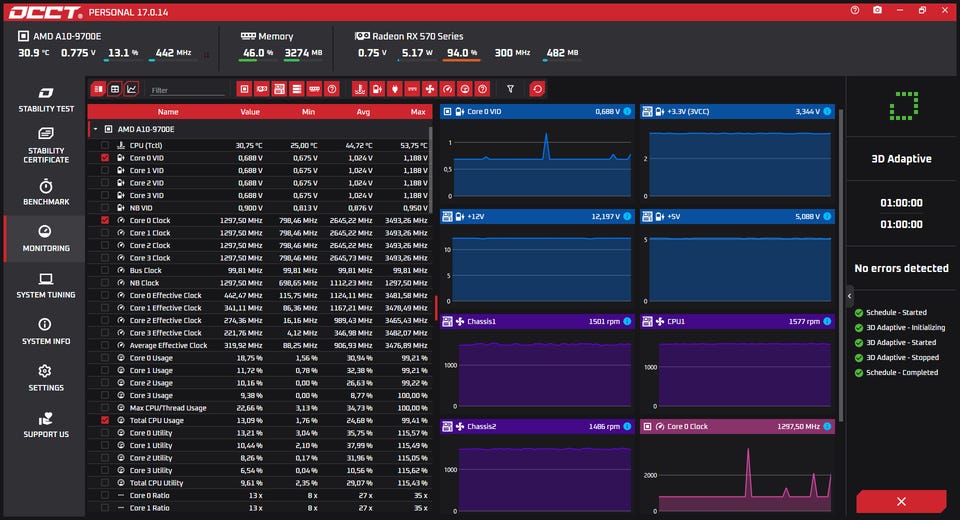Select the Total CPU Utility row
Screen dimensions: 960x520
tap(260, 483)
